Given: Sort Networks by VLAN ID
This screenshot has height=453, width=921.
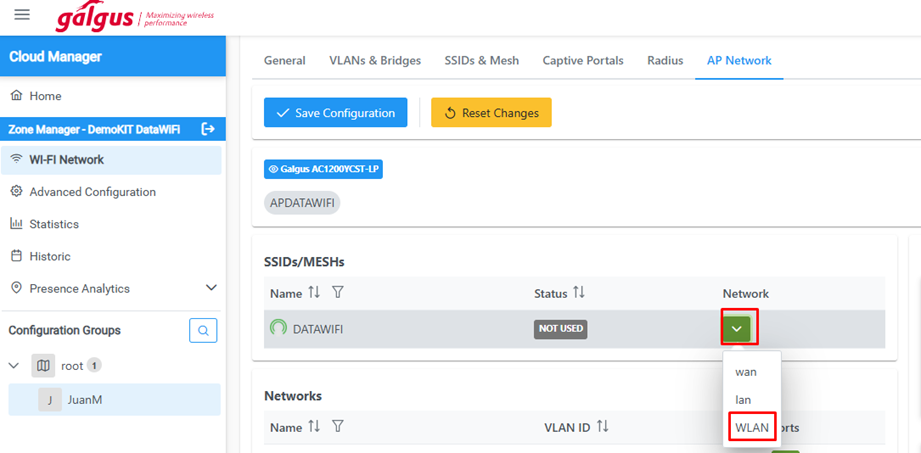Looking at the screenshot, I should [602, 427].
